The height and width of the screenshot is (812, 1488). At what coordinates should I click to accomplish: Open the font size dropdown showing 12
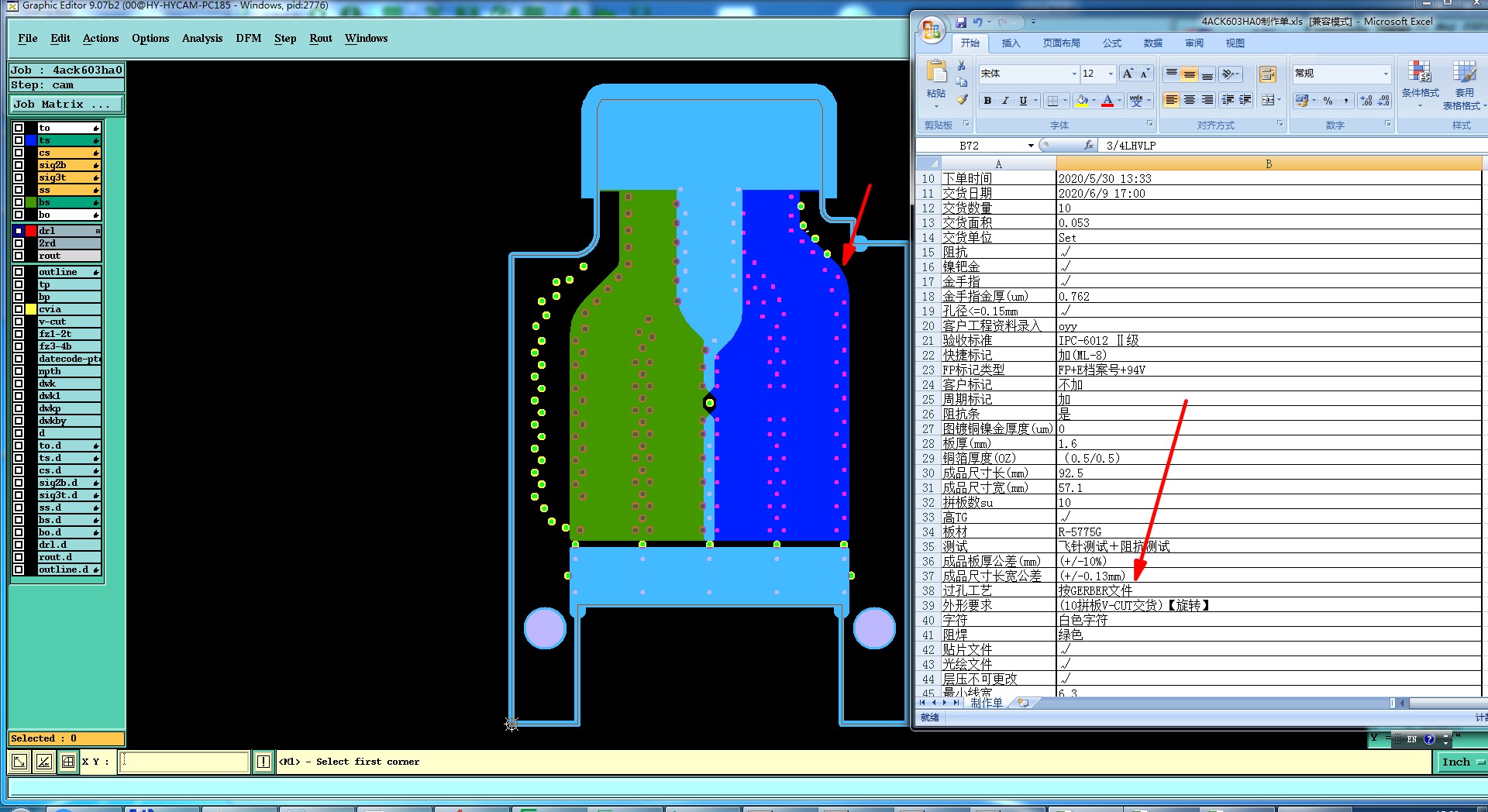(x=1111, y=74)
